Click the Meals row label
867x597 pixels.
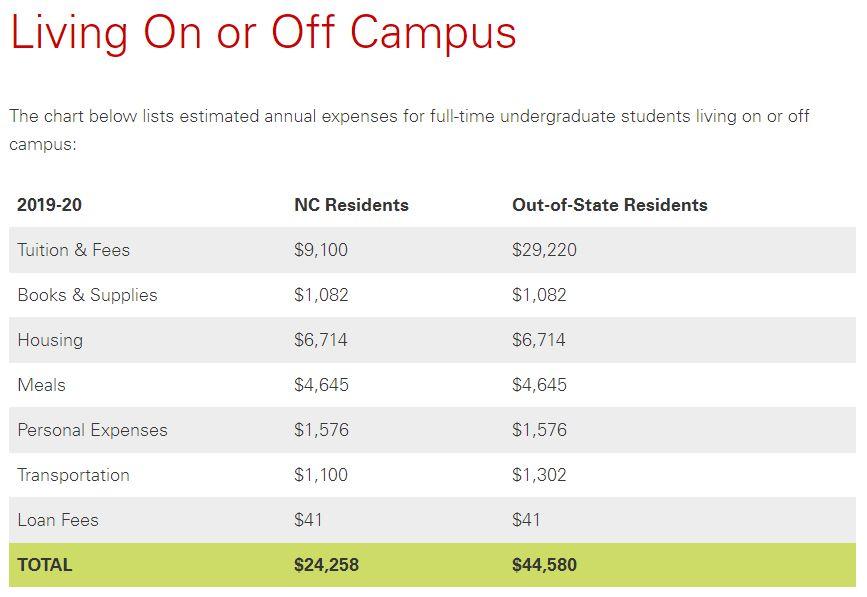pos(41,385)
